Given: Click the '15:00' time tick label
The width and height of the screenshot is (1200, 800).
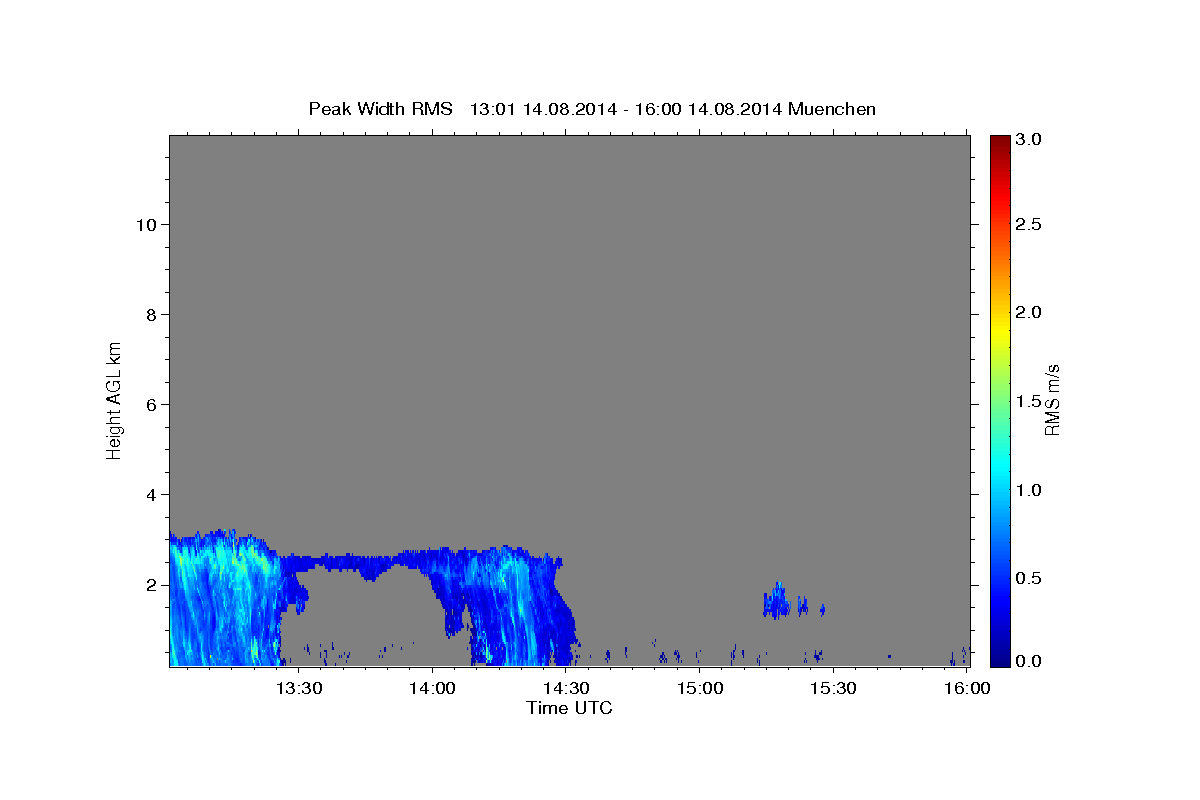Looking at the screenshot, I should (x=700, y=688).
